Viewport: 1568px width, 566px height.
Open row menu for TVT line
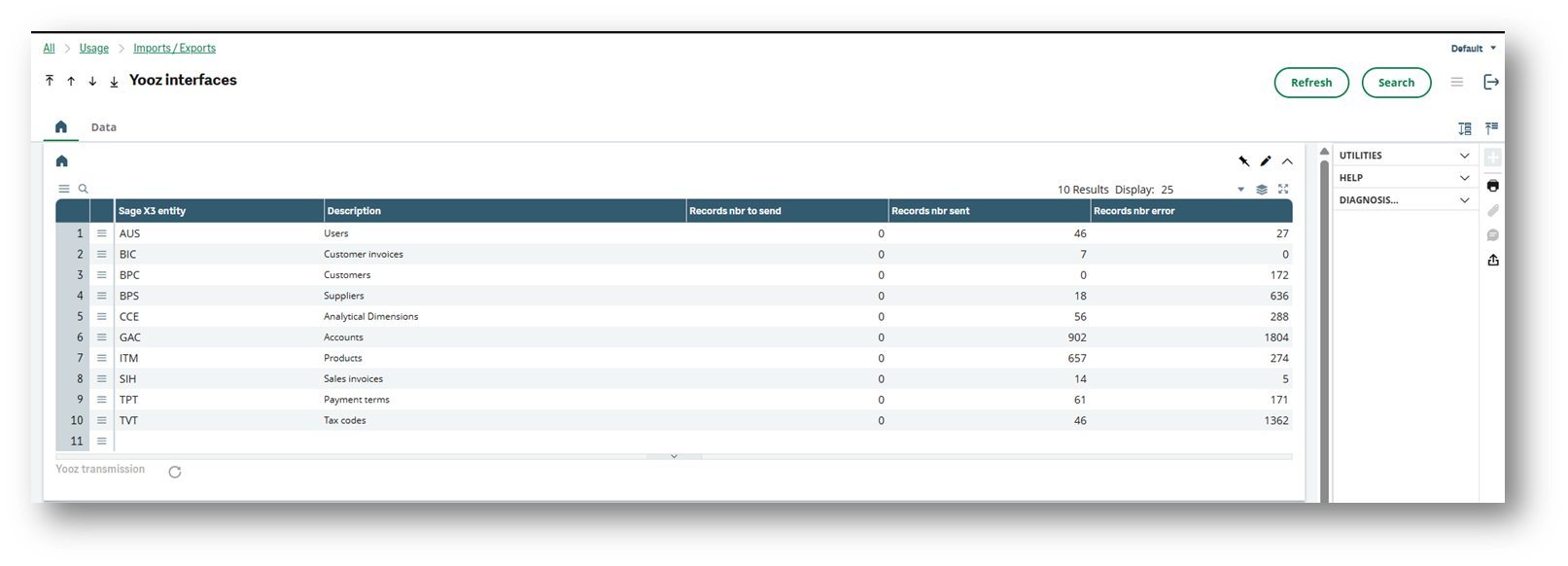point(102,420)
